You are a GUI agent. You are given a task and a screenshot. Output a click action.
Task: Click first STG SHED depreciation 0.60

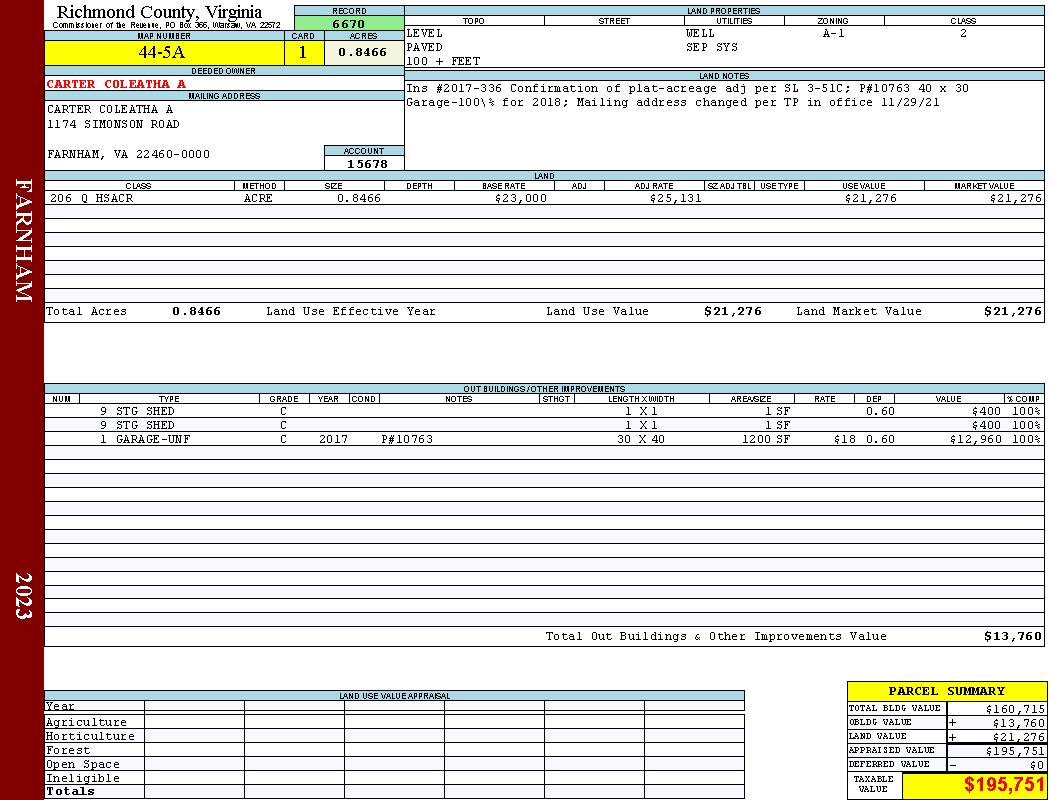880,412
